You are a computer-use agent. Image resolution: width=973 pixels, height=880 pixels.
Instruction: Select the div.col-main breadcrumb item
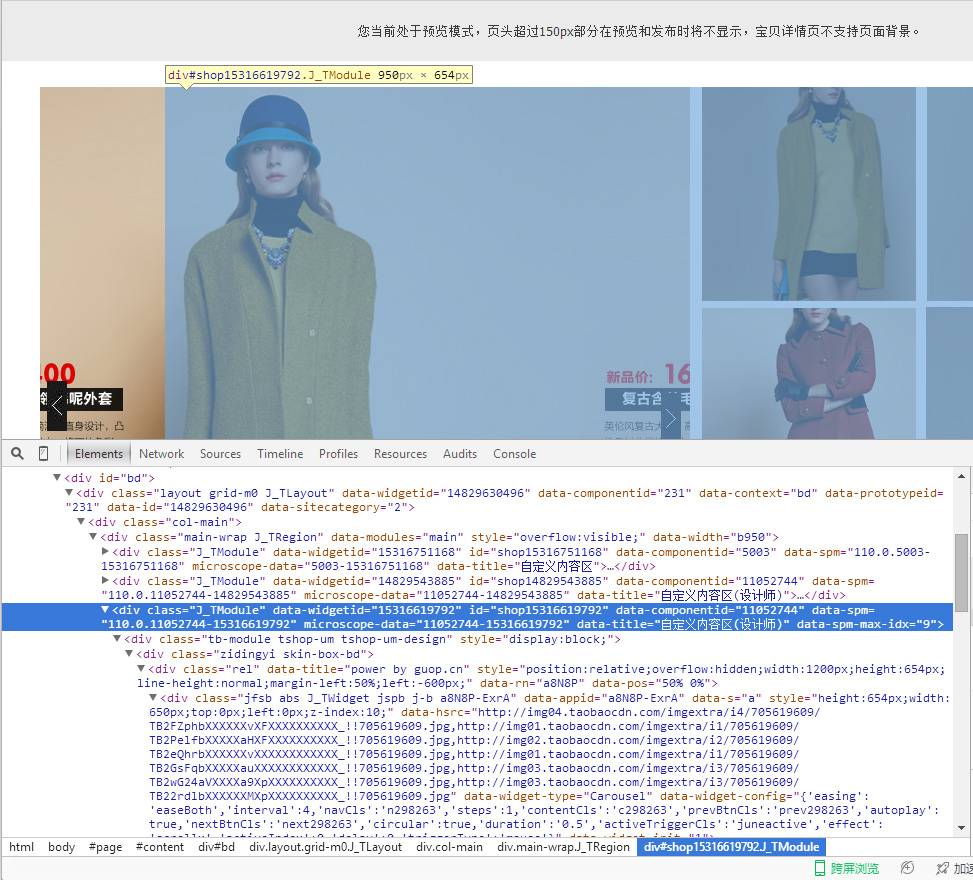click(449, 847)
